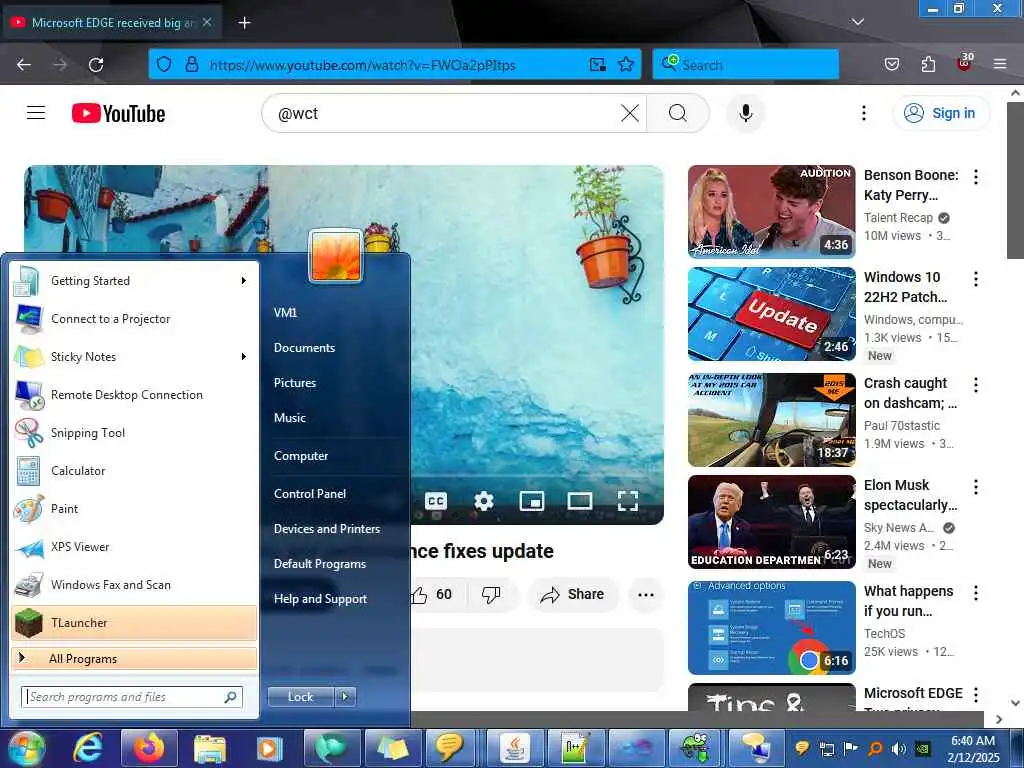Open Help and Support link
This screenshot has height=768, width=1024.
321,599
